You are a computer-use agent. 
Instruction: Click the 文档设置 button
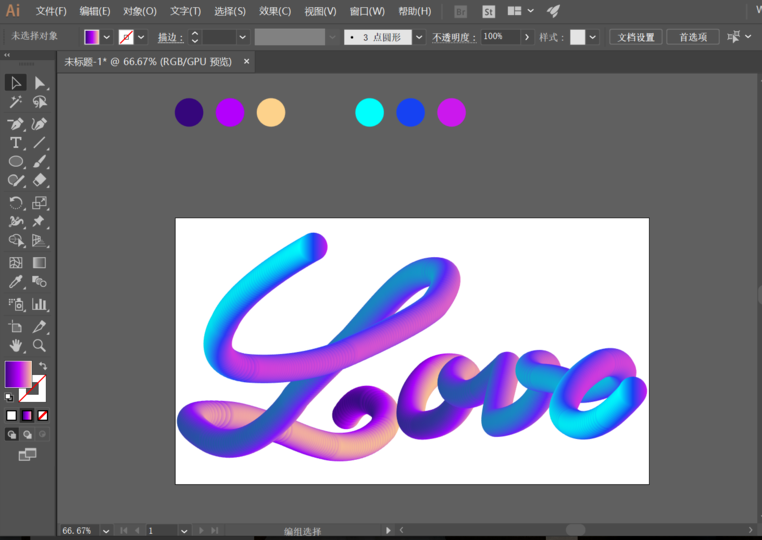[x=635, y=37]
